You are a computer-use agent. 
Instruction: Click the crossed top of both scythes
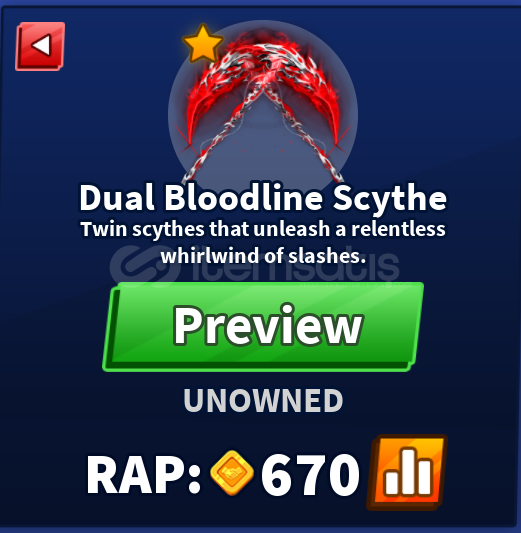coord(263,58)
